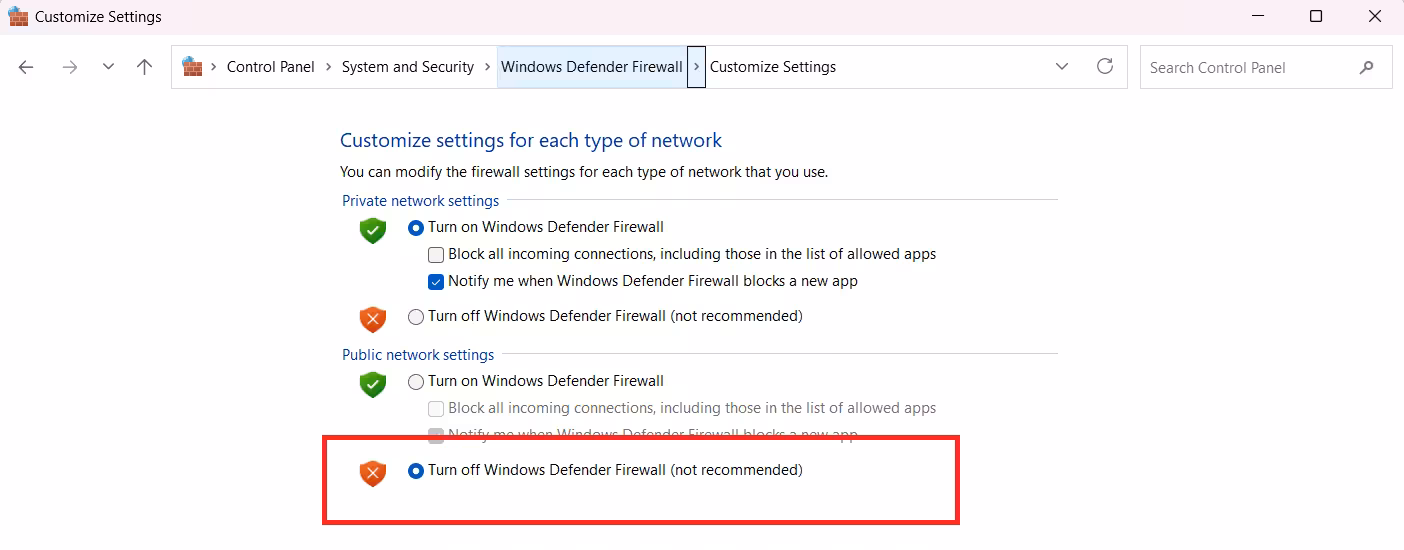Screen dimensions: 1404x550
Task: Expand chevron after System and Security
Action: pyautogui.click(x=488, y=67)
